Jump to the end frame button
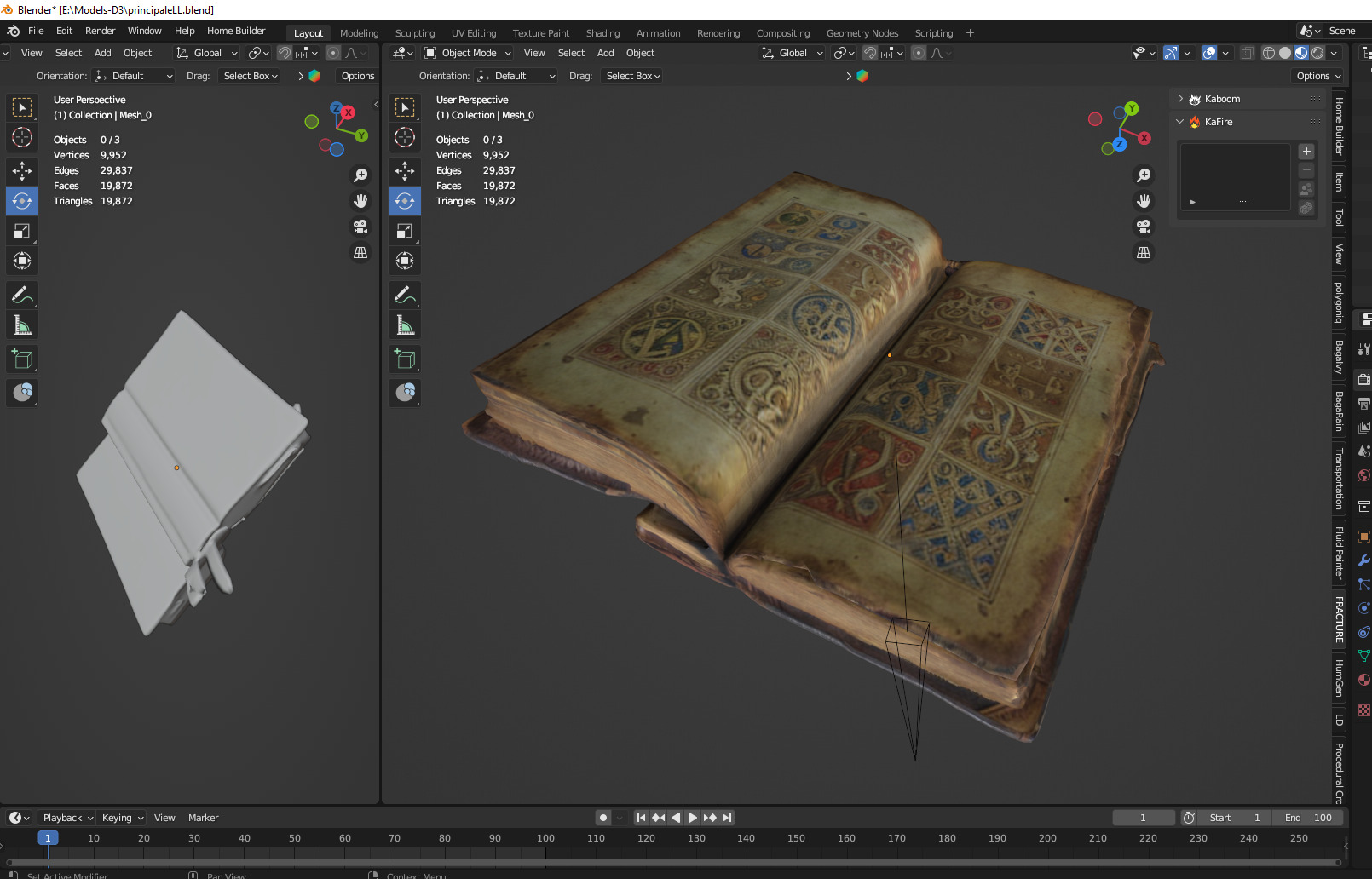This screenshot has height=879, width=1372. [x=727, y=818]
